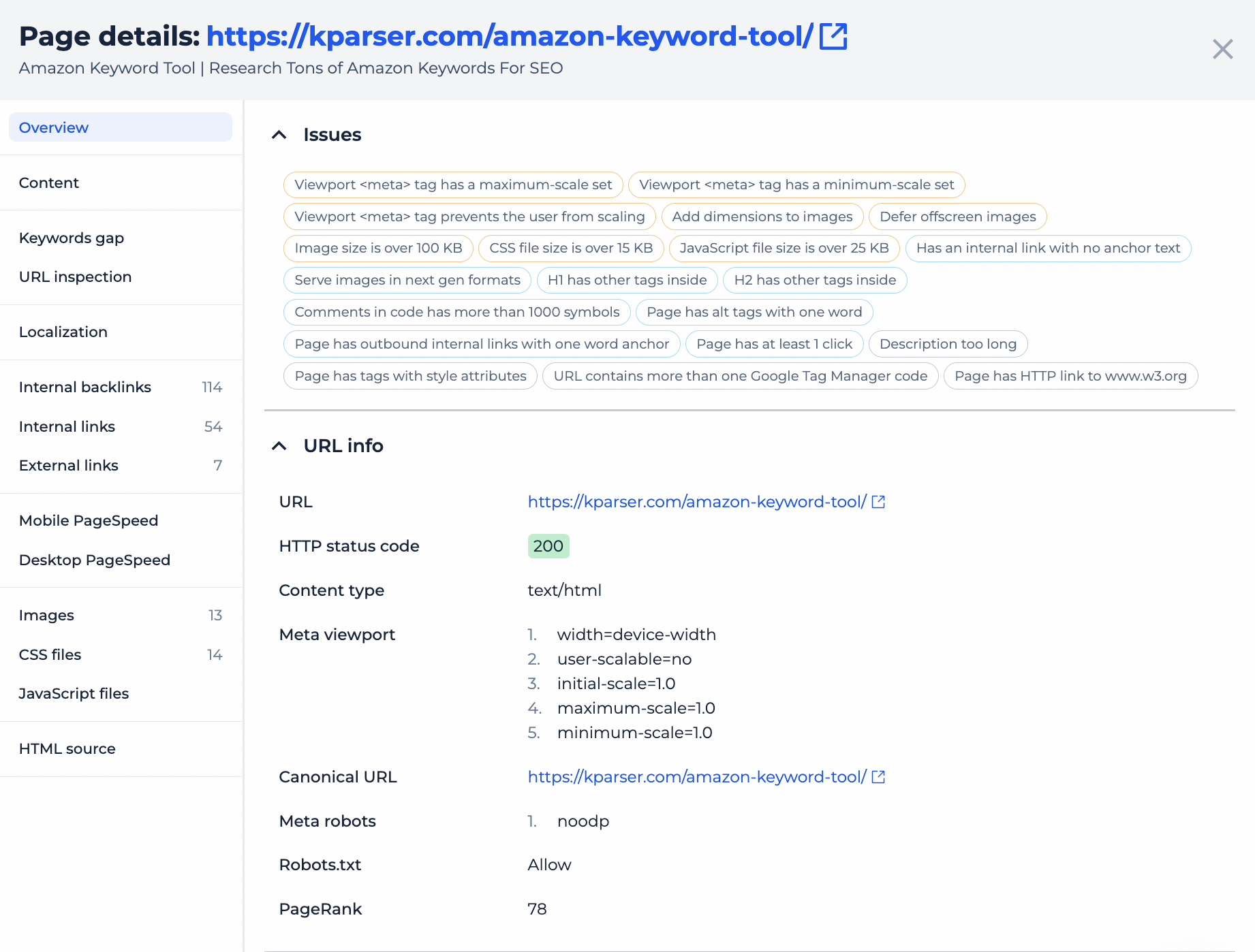Select the Overview tab

tap(121, 127)
